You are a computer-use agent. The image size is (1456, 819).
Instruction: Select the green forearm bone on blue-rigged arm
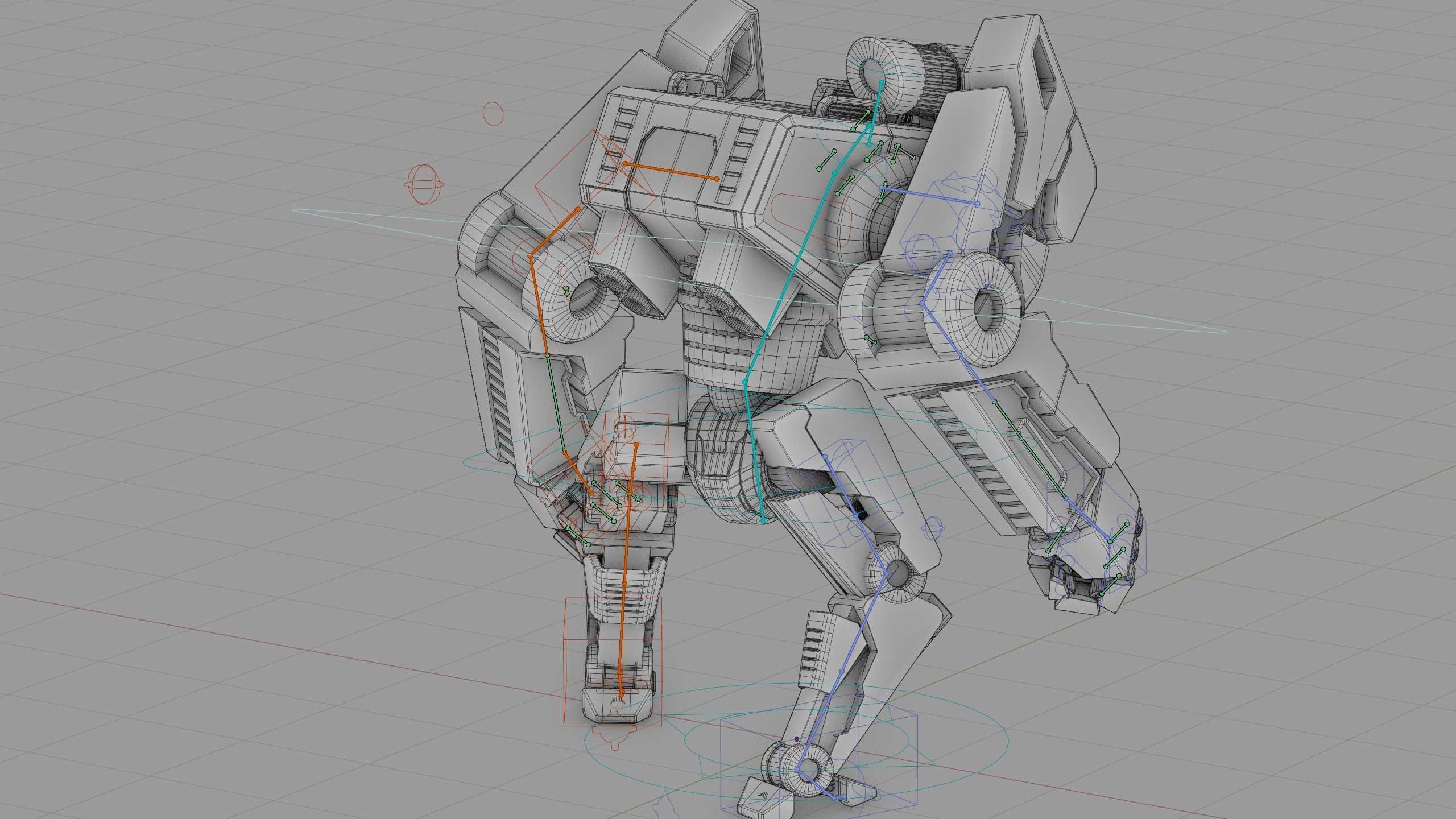[x=1030, y=450]
